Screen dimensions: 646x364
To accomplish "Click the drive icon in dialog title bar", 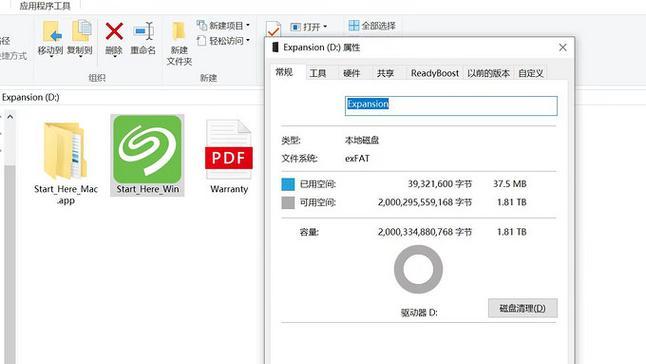I will (x=275, y=47).
